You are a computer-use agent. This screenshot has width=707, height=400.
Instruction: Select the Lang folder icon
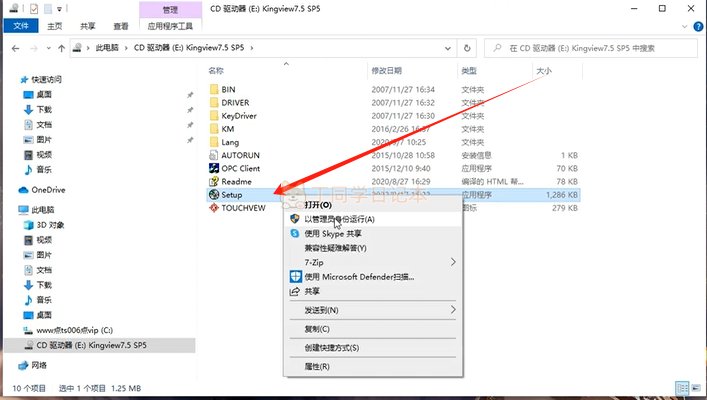tap(214, 142)
